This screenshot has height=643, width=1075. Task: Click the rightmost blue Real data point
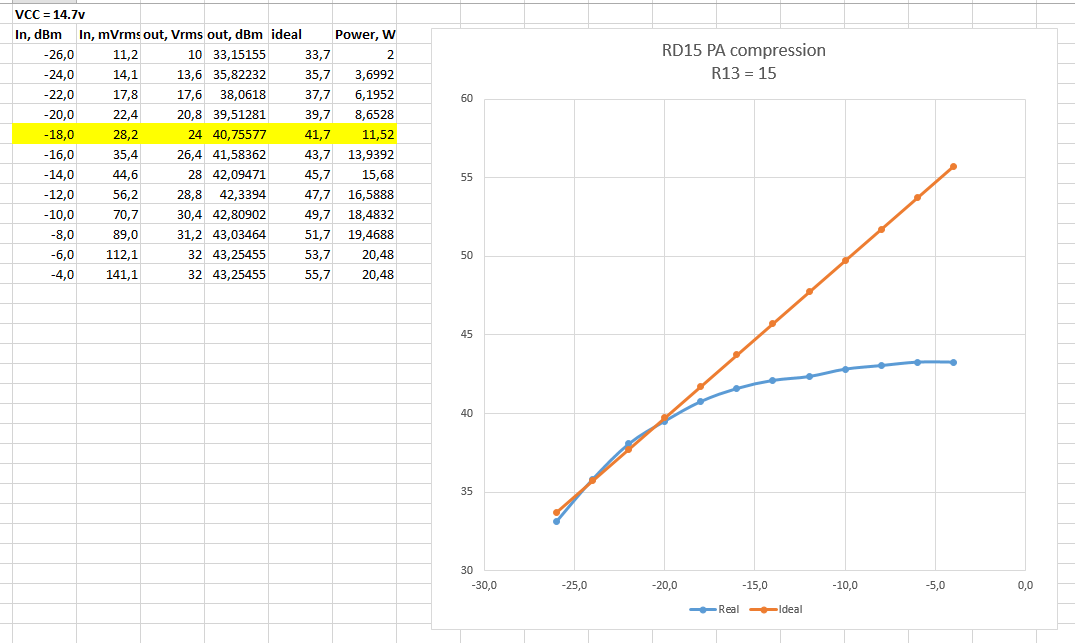(953, 362)
